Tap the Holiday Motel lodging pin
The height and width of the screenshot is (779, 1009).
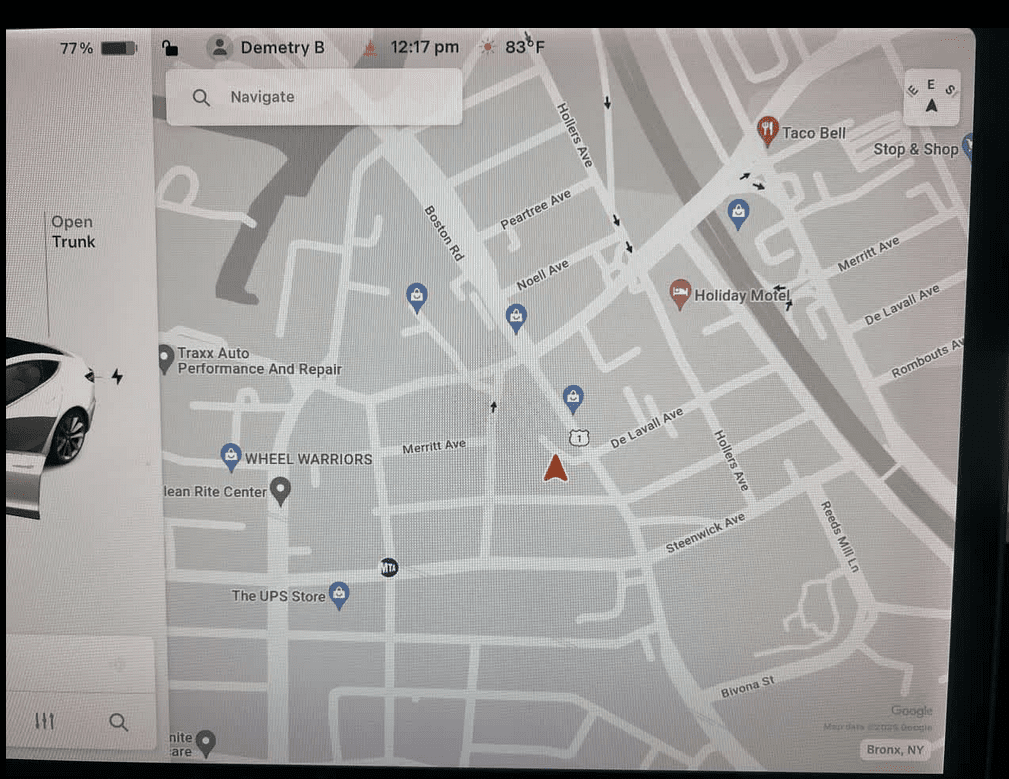pos(679,294)
